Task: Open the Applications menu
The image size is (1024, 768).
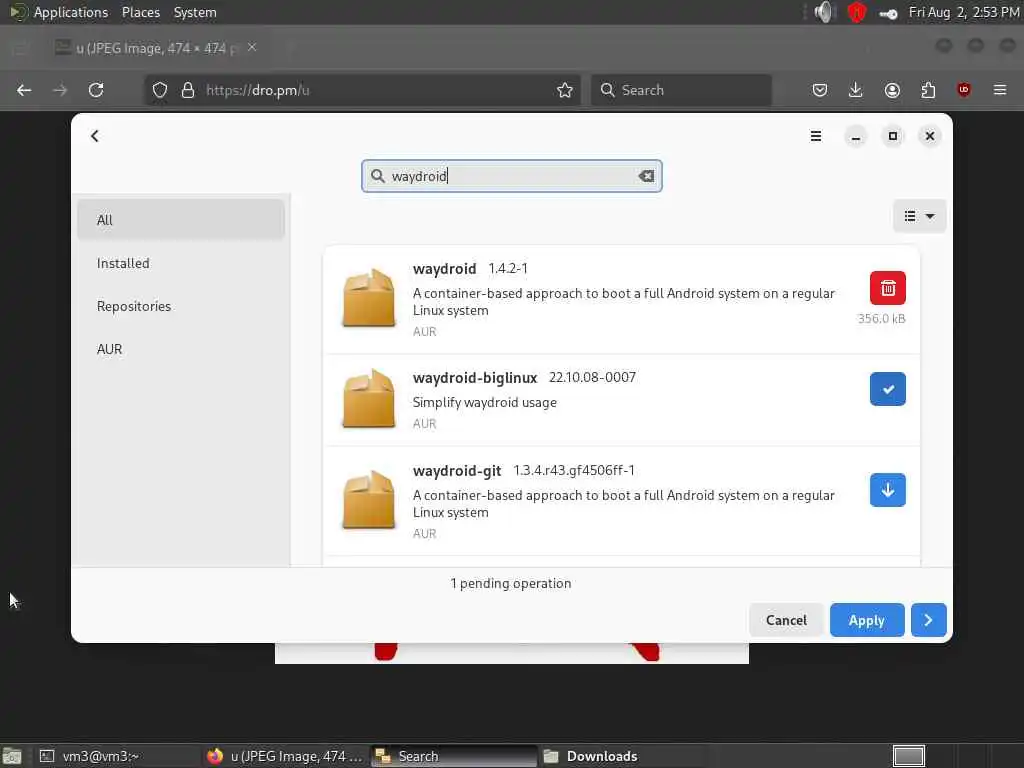Action: (x=71, y=12)
